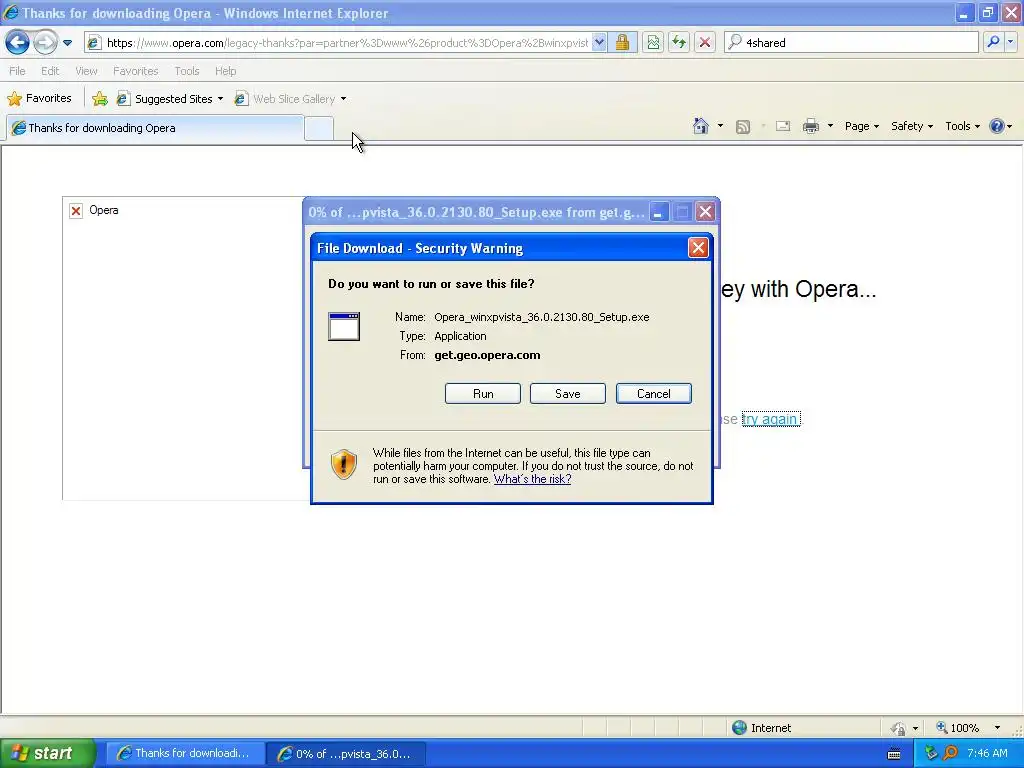Click the try again link
Screen dimensions: 1024x768
point(771,419)
